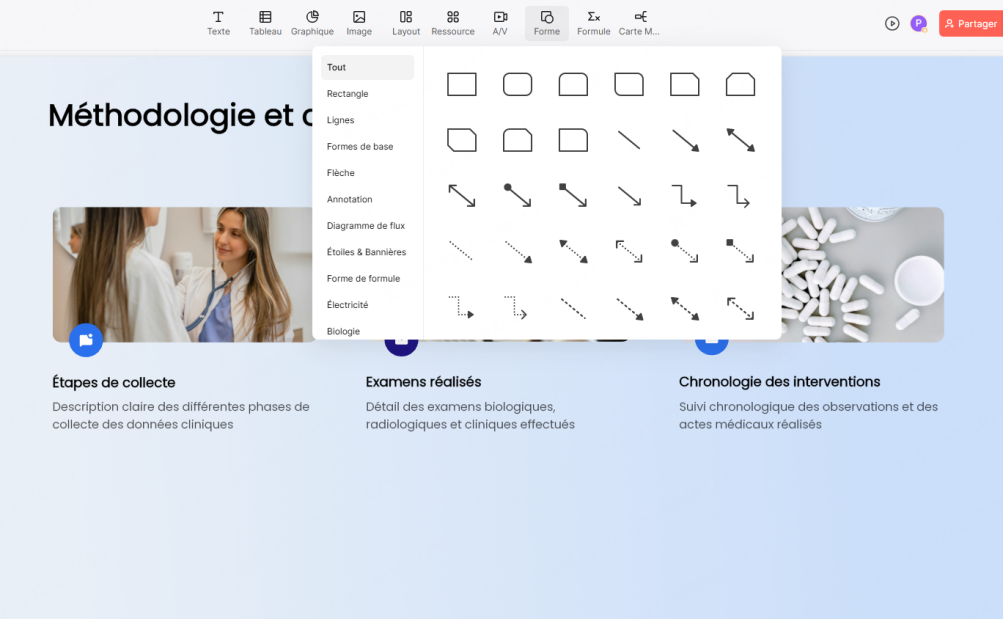
Task: Select Étoiles & Bannières category
Action: point(366,252)
